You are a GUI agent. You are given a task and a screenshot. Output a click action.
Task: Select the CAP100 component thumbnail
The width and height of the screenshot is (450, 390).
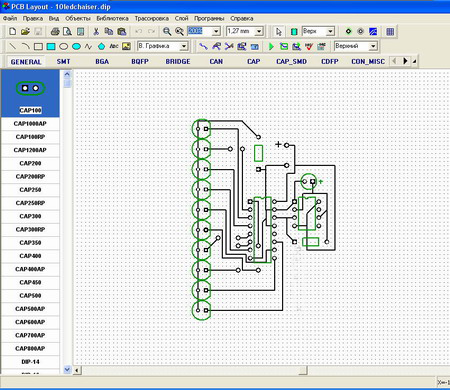click(x=30, y=93)
